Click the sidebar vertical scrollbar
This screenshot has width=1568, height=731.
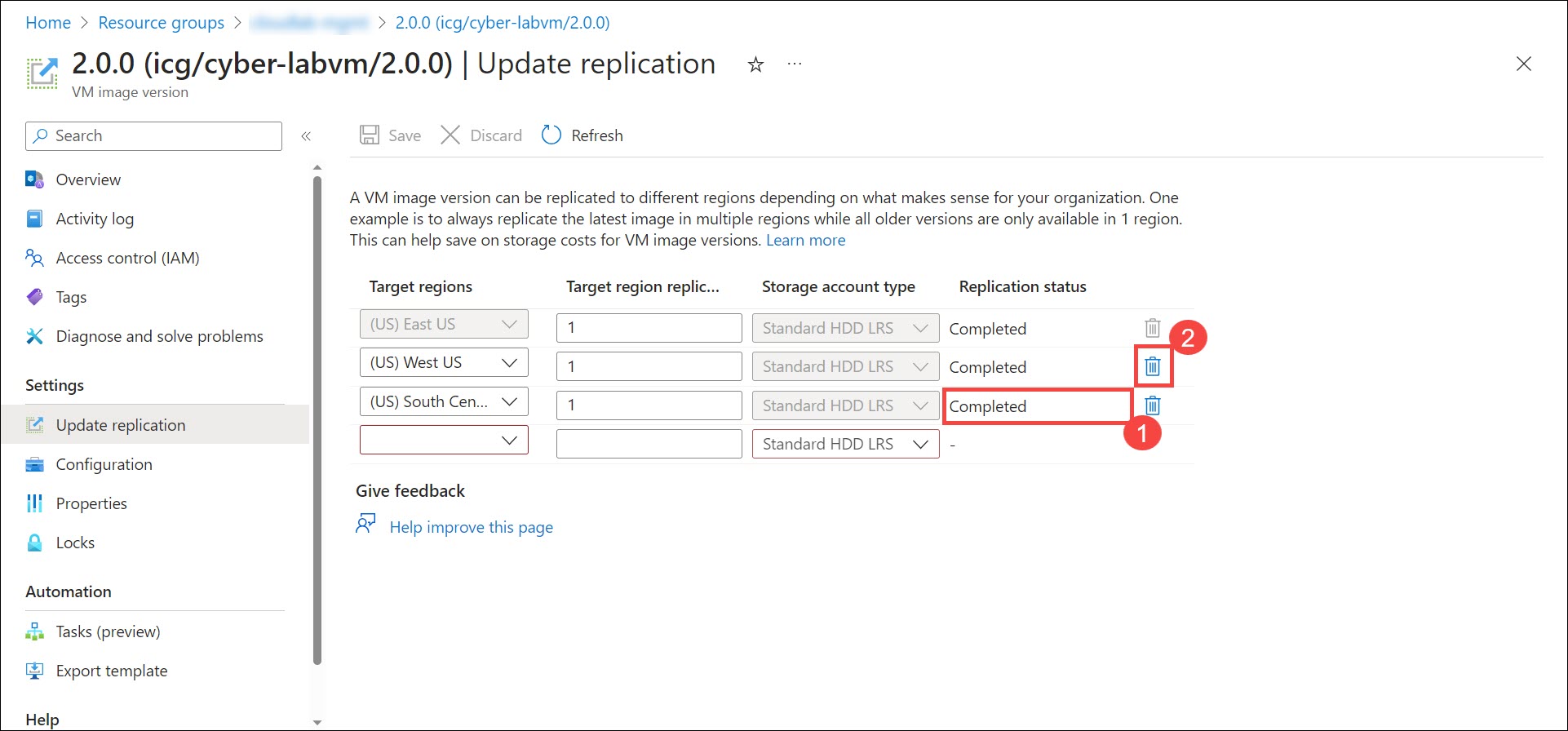click(317, 419)
